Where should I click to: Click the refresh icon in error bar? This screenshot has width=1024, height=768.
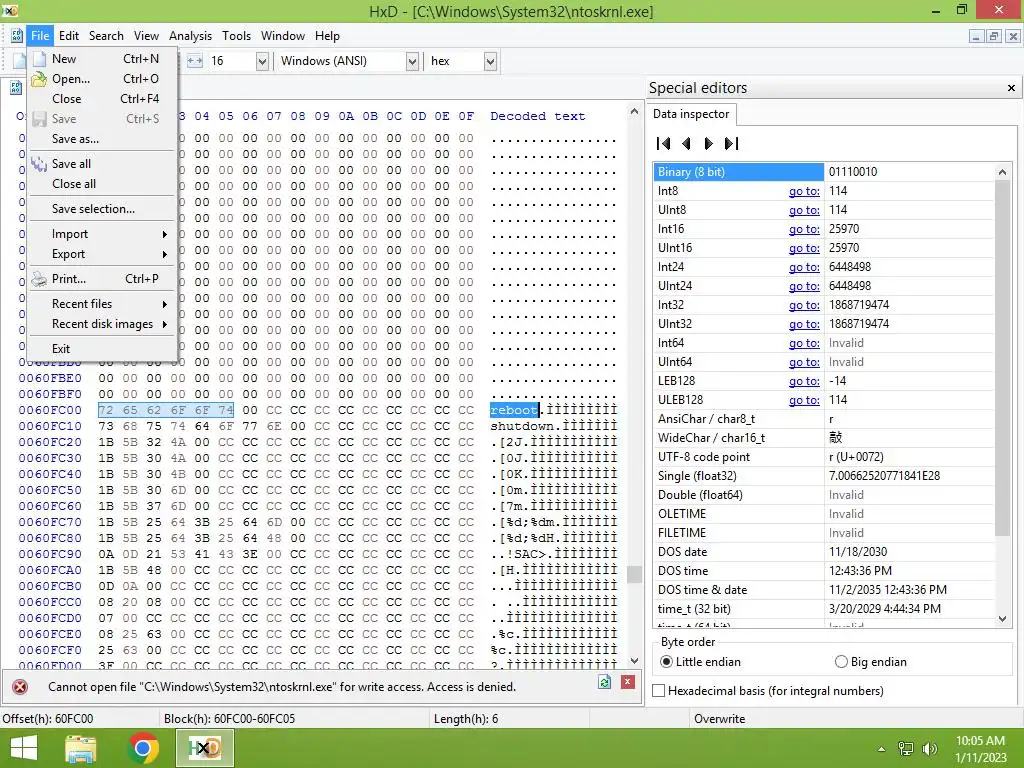click(605, 682)
